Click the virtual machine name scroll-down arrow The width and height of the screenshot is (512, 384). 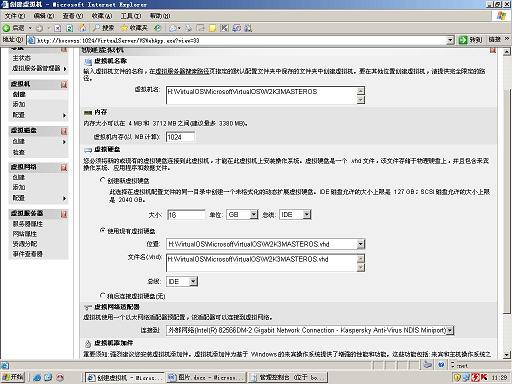(361, 100)
